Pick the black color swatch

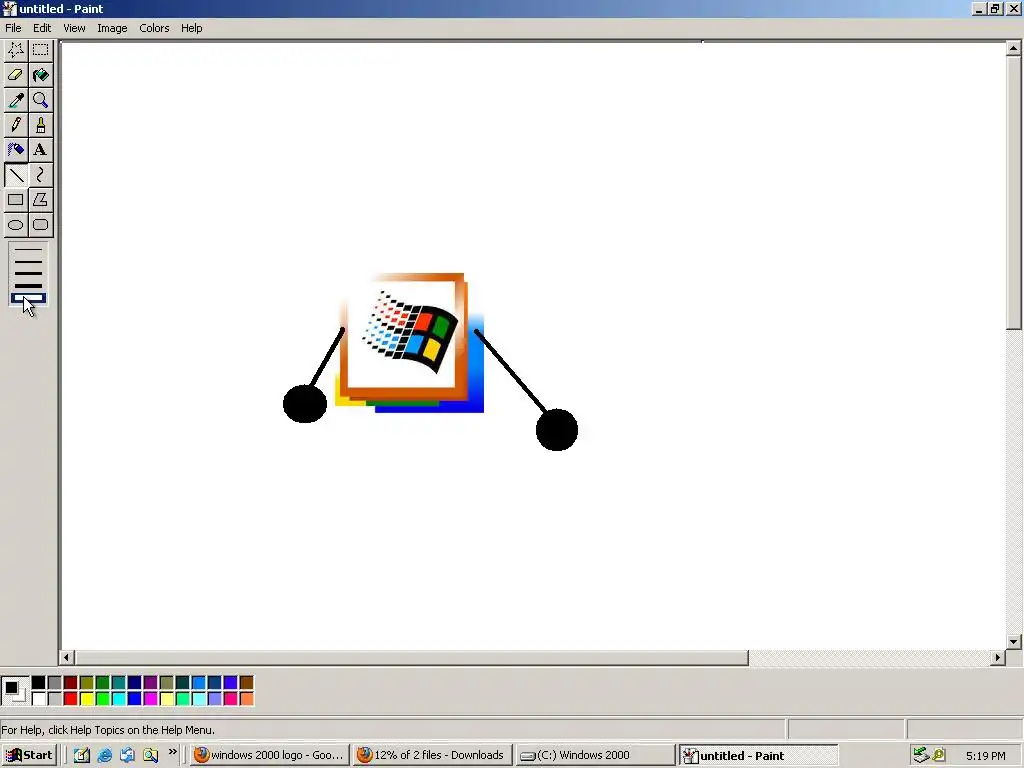pyautogui.click(x=39, y=683)
